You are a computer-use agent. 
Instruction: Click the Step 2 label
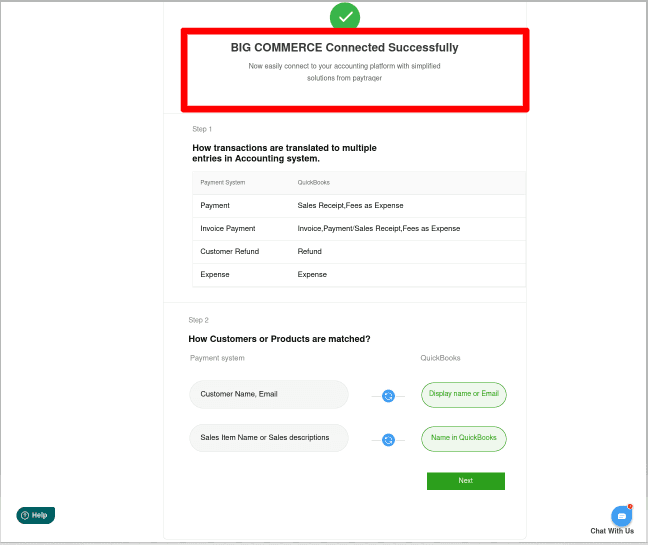(x=198, y=320)
